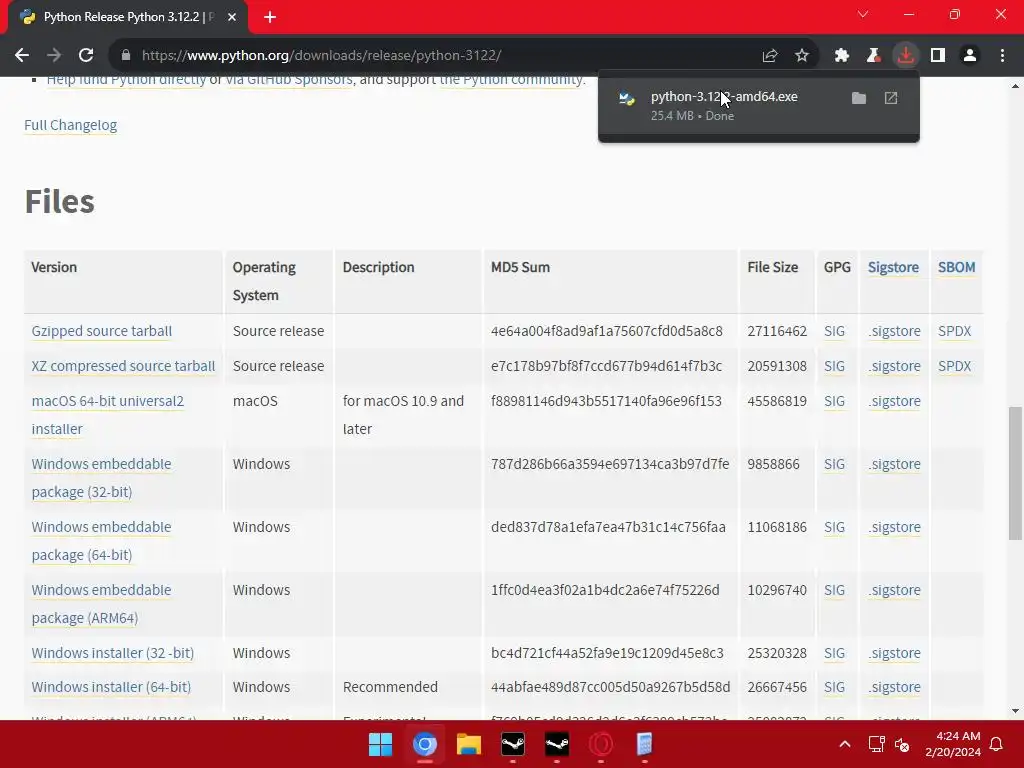The height and width of the screenshot is (768, 1024).
Task: Click the forward navigation arrow
Action: pos(54,56)
